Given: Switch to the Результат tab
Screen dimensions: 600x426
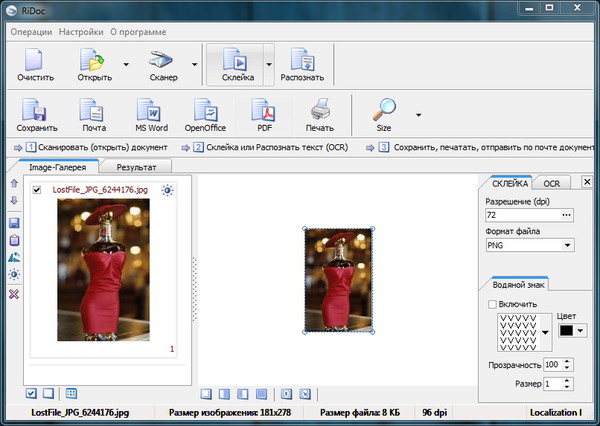Looking at the screenshot, I should point(136,168).
